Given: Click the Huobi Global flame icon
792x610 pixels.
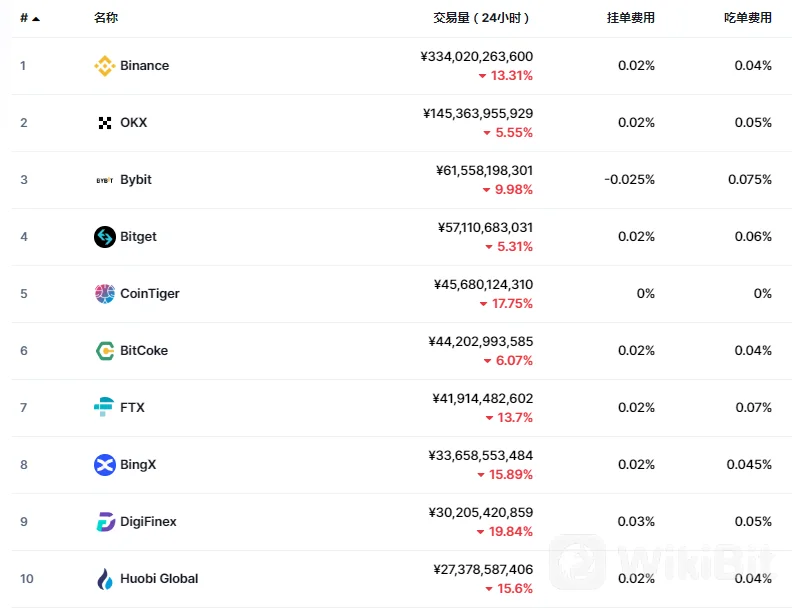Looking at the screenshot, I should point(105,579).
